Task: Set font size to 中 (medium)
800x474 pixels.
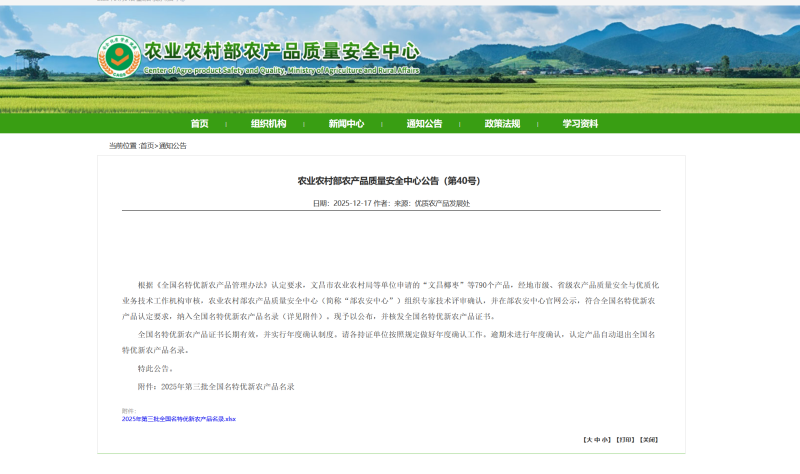Action: tap(597, 439)
